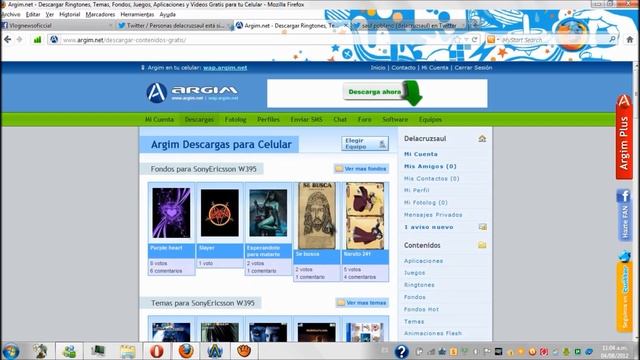Open Elegir Equipo selector
The width and height of the screenshot is (640, 360).
[x=365, y=144]
